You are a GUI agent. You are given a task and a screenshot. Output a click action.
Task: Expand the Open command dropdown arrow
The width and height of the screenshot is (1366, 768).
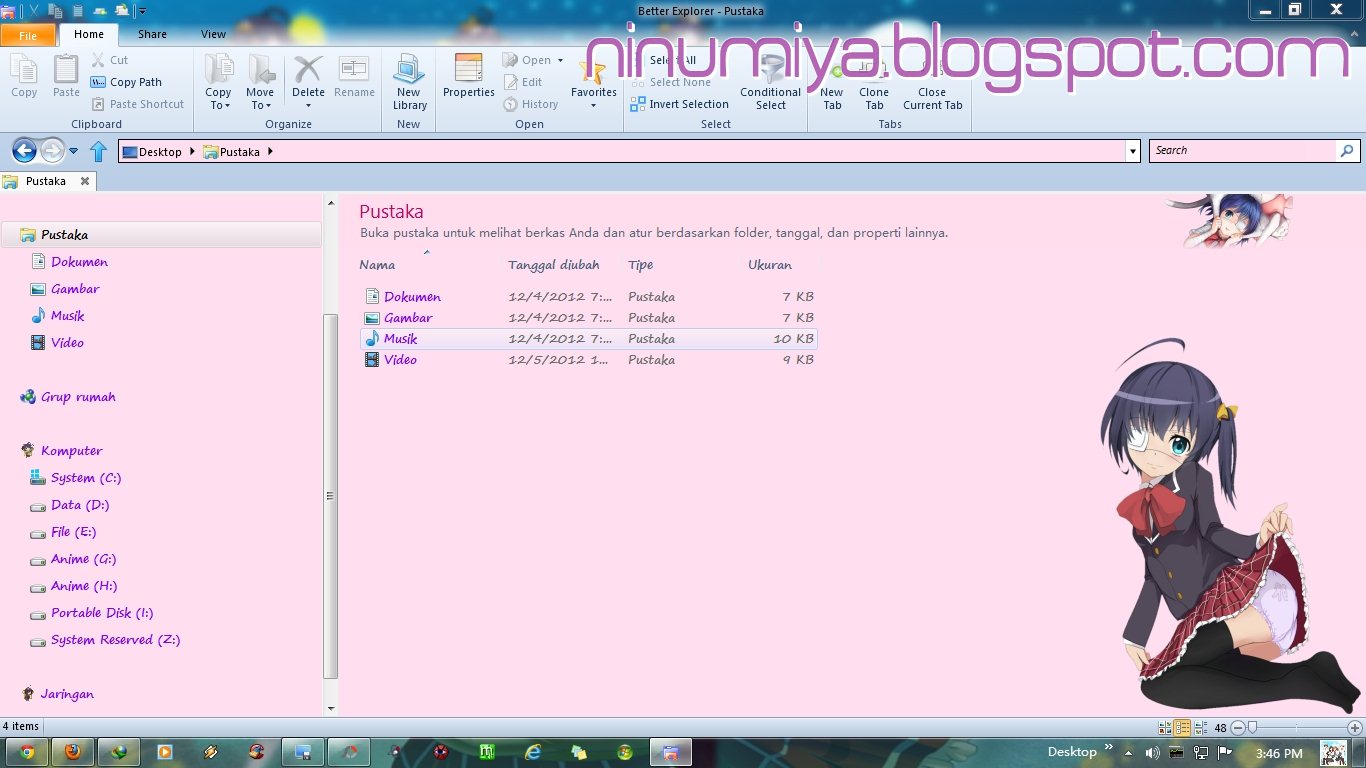click(560, 60)
